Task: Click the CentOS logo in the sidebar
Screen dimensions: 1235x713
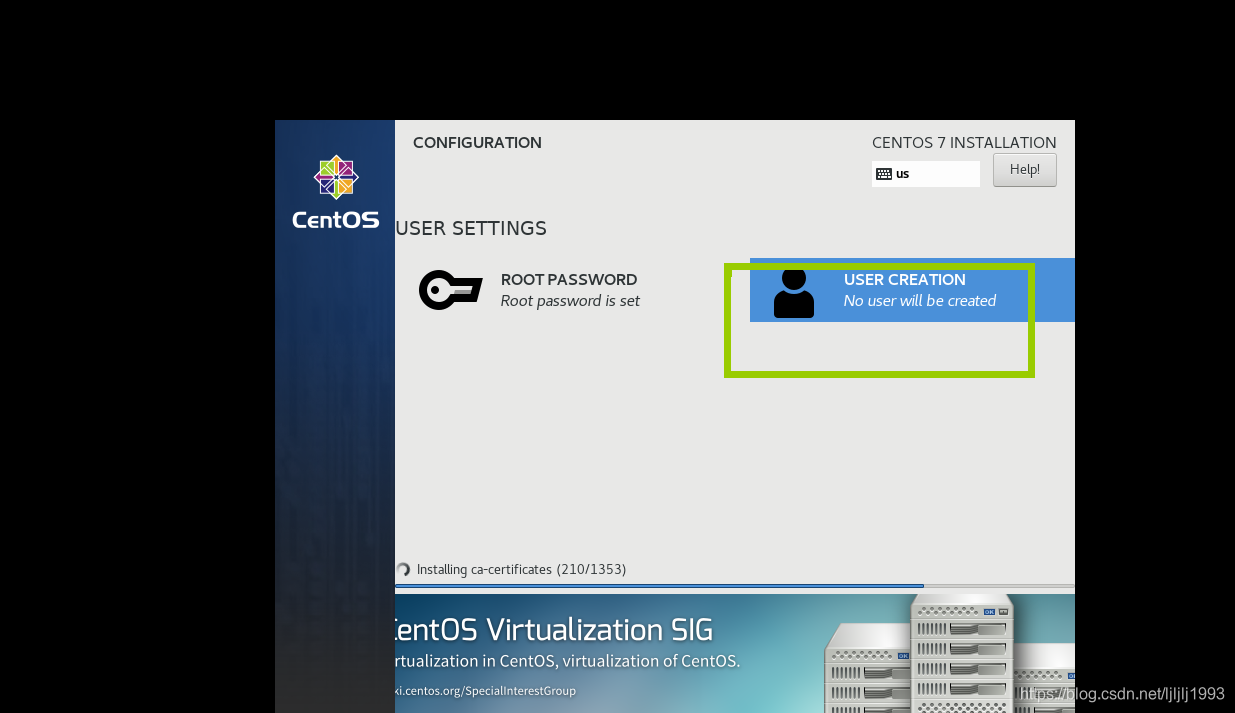Action: point(335,192)
